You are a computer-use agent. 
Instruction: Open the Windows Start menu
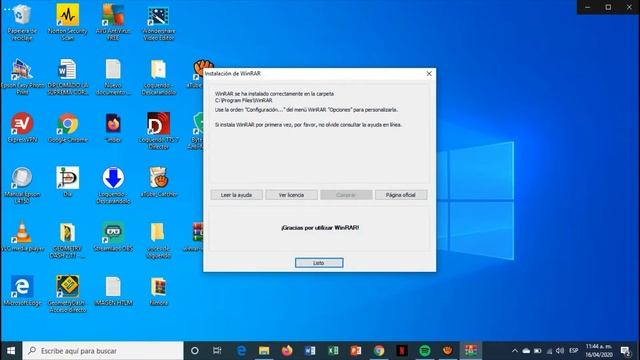(x=11, y=351)
